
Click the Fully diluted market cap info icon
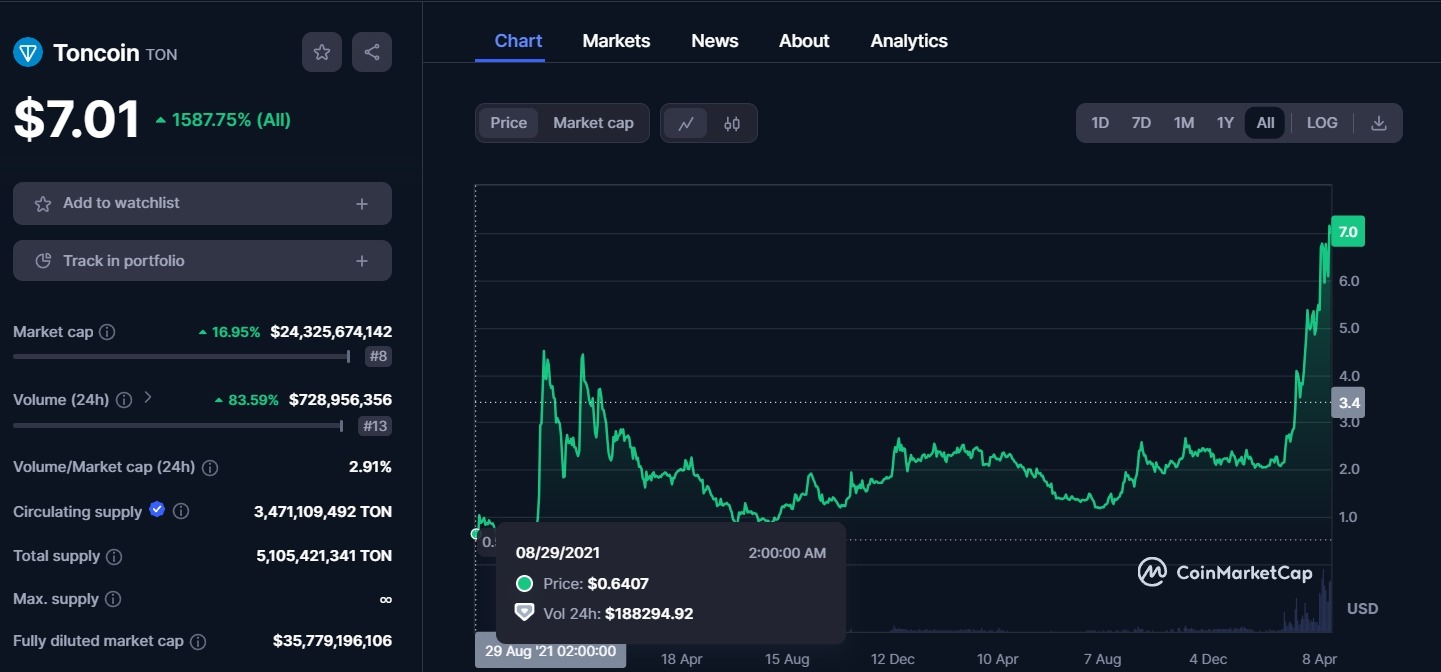click(198, 641)
